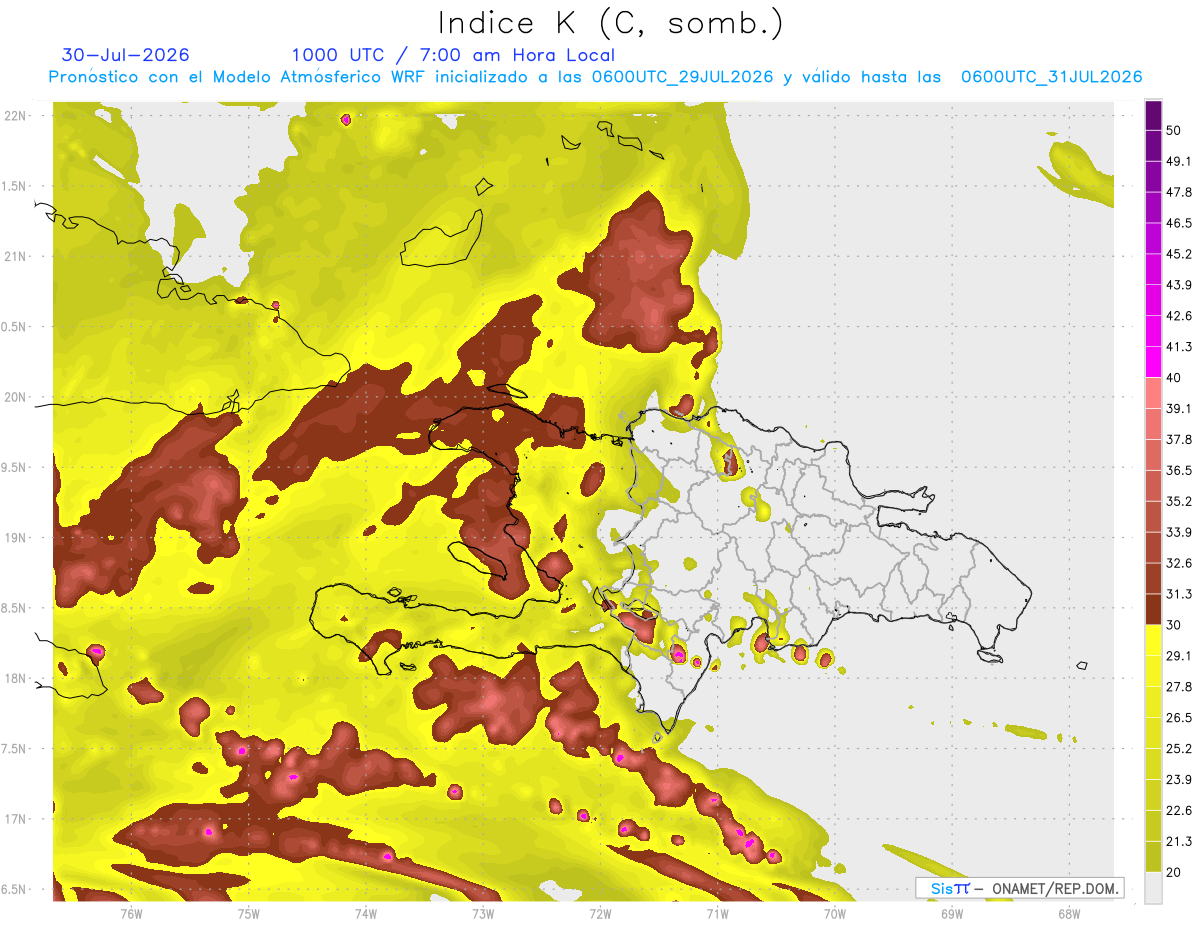The image size is (1200, 927).
Task: Click the "Indice K (C, somb.)" title
Action: point(610,23)
